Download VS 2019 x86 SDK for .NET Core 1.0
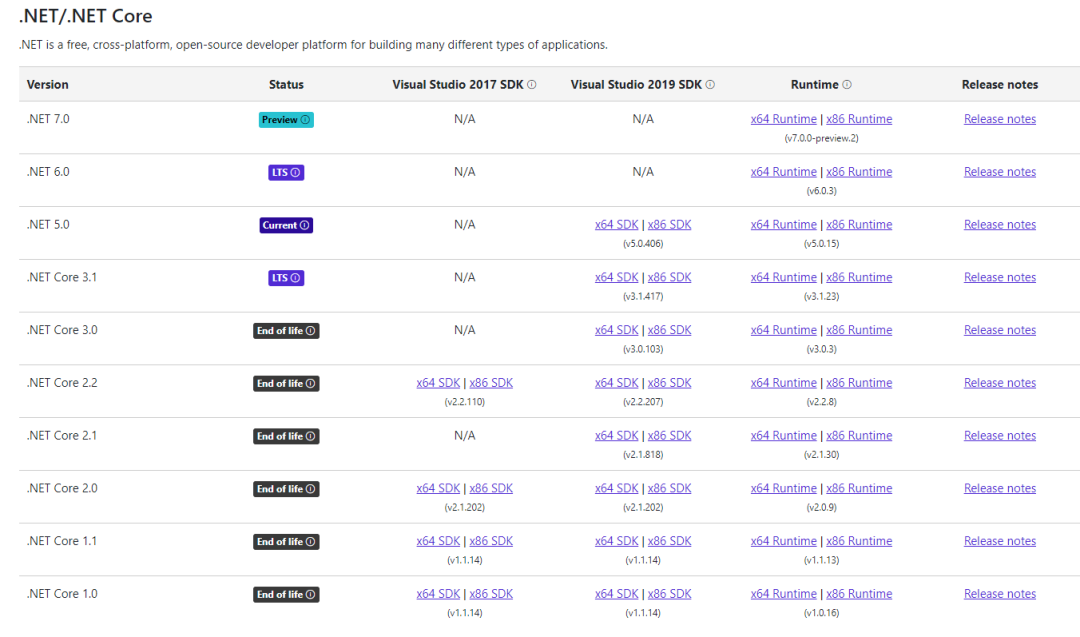This screenshot has height=637, width=1080. coord(669,594)
